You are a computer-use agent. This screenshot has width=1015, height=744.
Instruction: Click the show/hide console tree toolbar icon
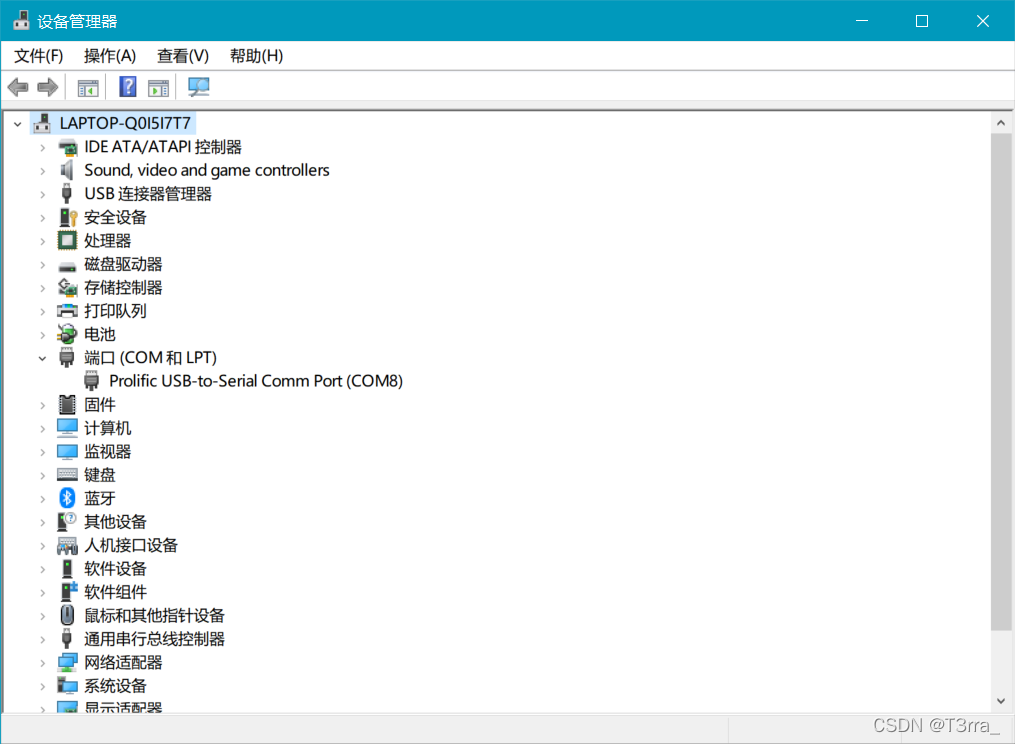pyautogui.click(x=88, y=87)
